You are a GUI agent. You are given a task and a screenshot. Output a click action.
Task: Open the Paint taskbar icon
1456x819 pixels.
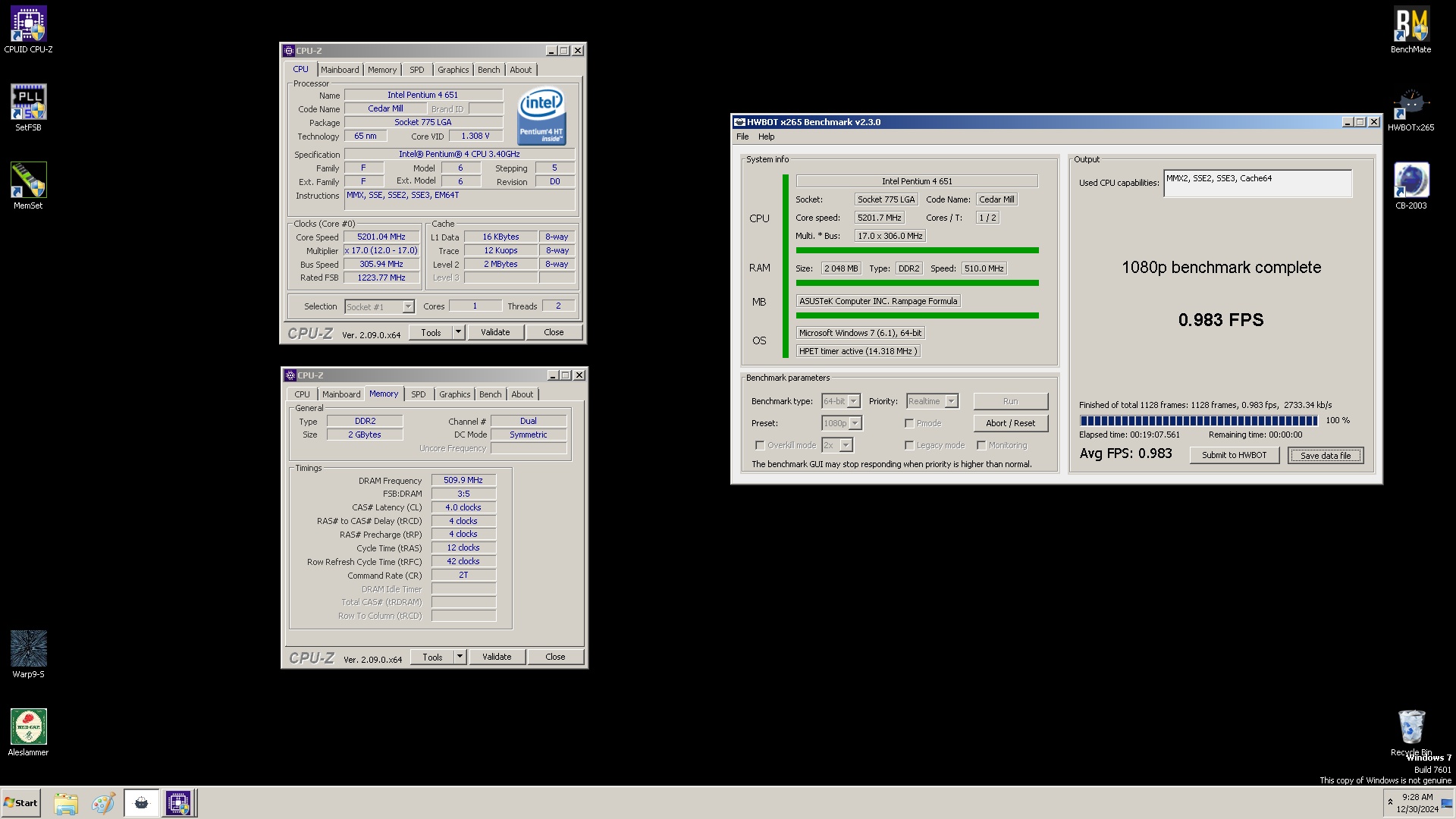coord(103,803)
